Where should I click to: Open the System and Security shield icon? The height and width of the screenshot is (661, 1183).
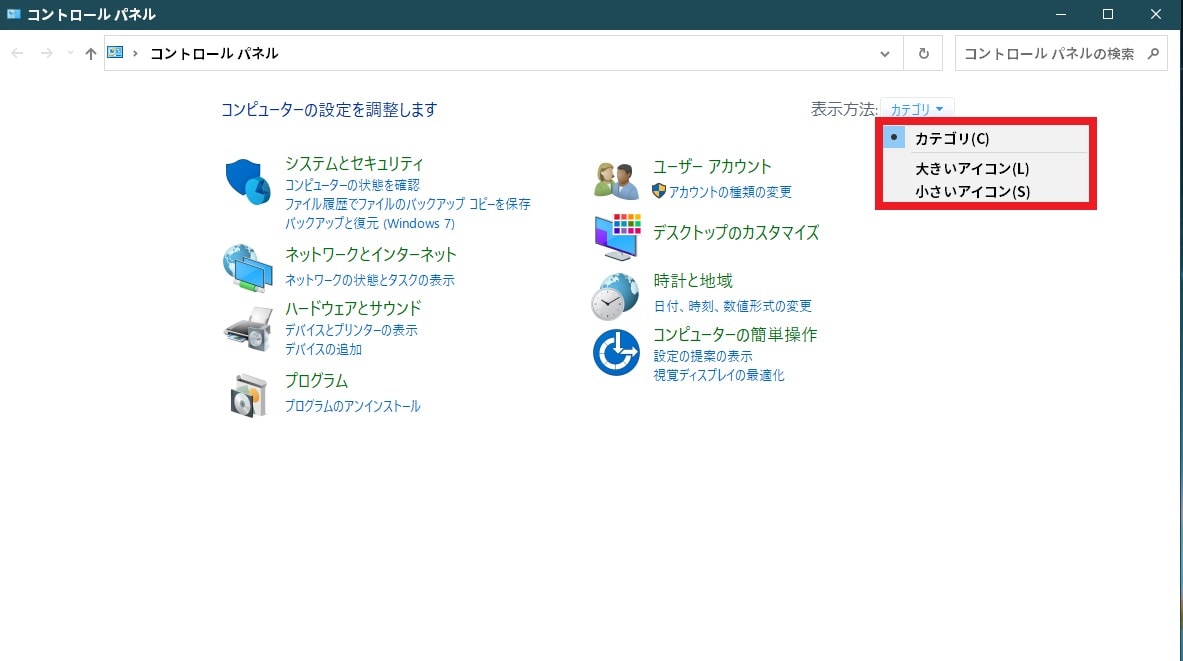(x=247, y=182)
